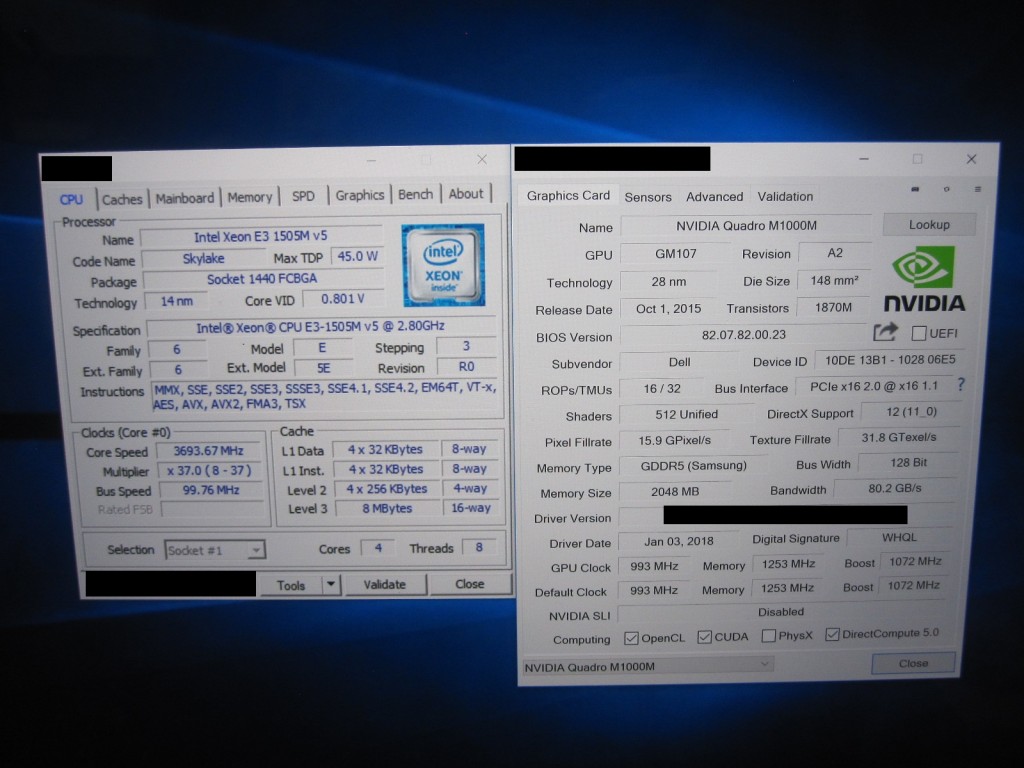Open the Socket #1 selection dropdown
The height and width of the screenshot is (768, 1024).
214,550
